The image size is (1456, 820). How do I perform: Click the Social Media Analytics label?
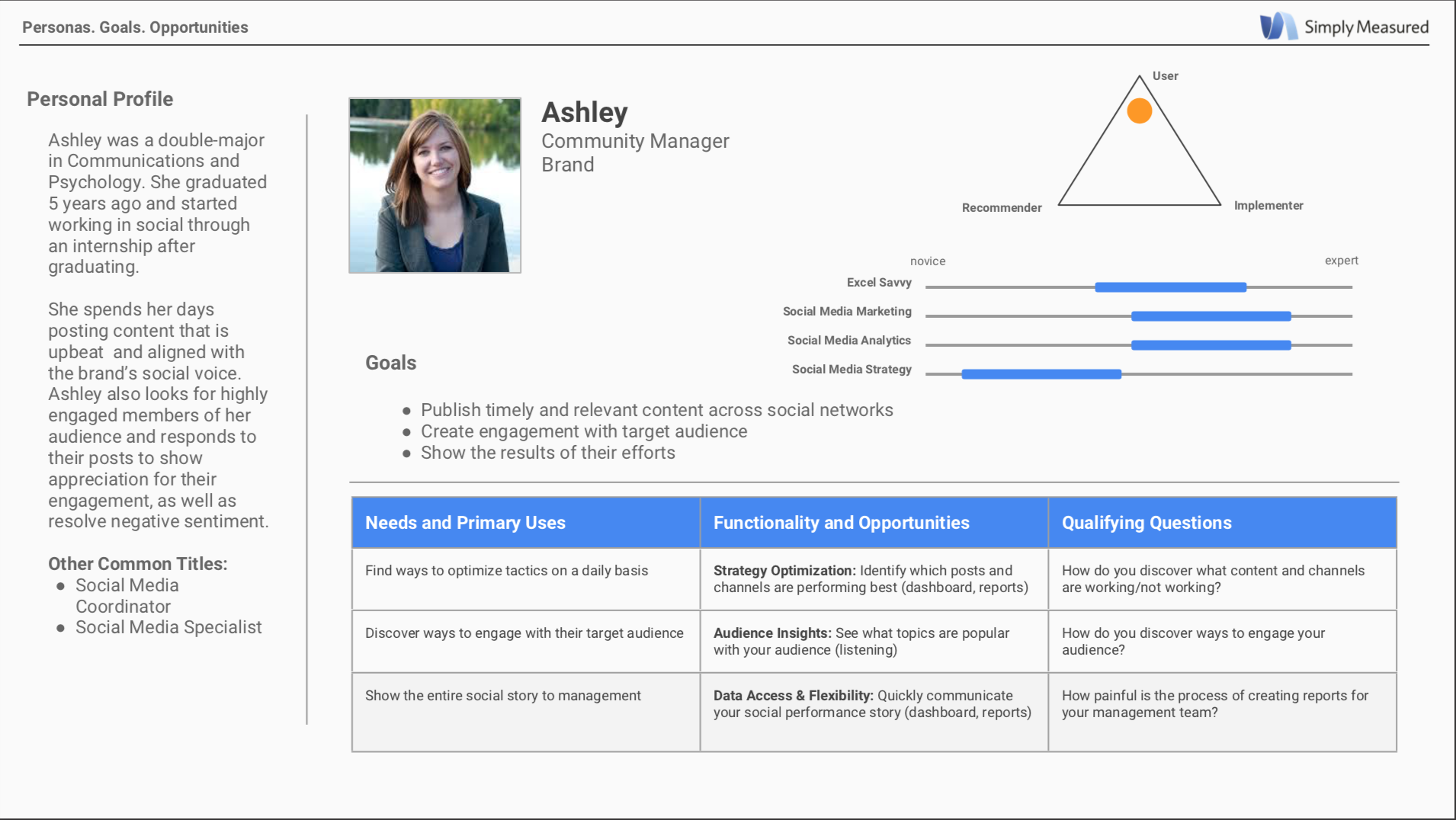[x=849, y=341]
